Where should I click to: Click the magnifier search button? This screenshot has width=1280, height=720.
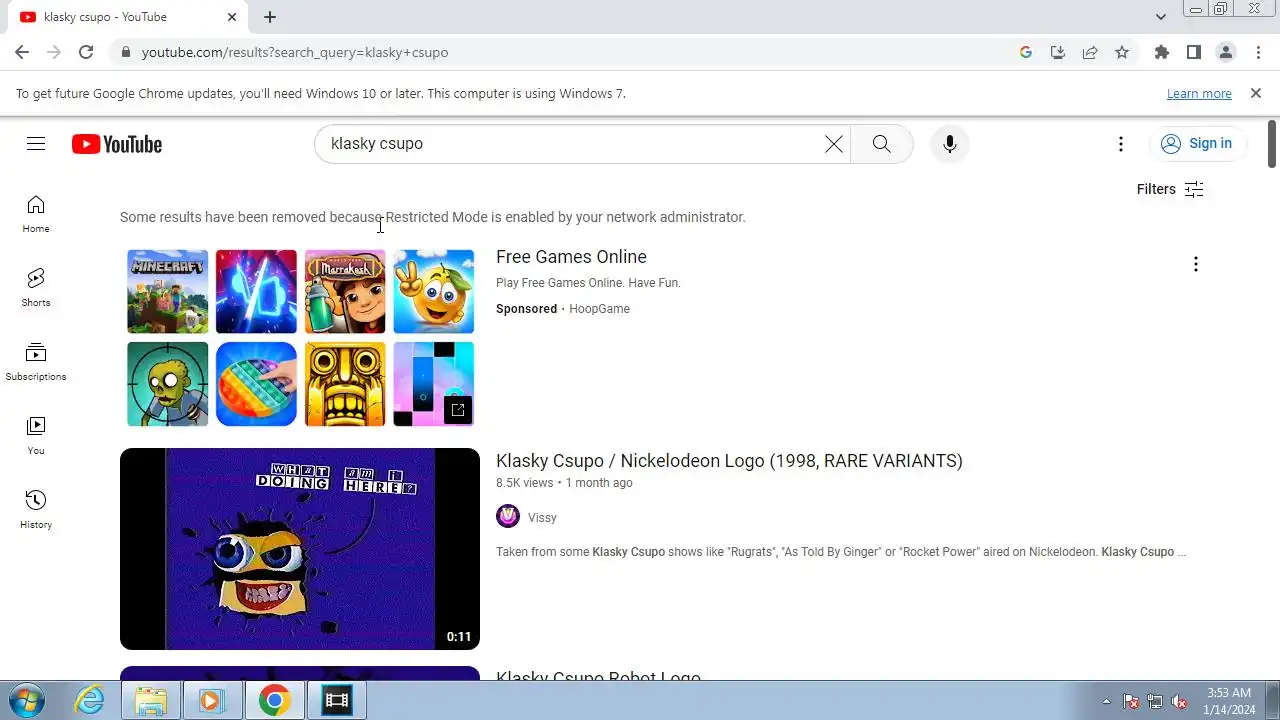[x=881, y=144]
